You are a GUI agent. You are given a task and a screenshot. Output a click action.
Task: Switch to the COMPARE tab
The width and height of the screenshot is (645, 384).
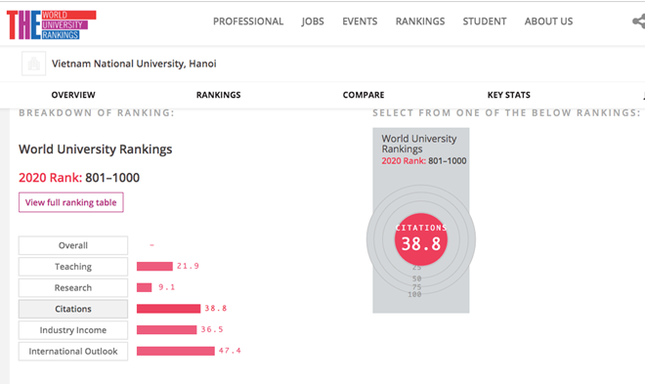[x=363, y=95]
